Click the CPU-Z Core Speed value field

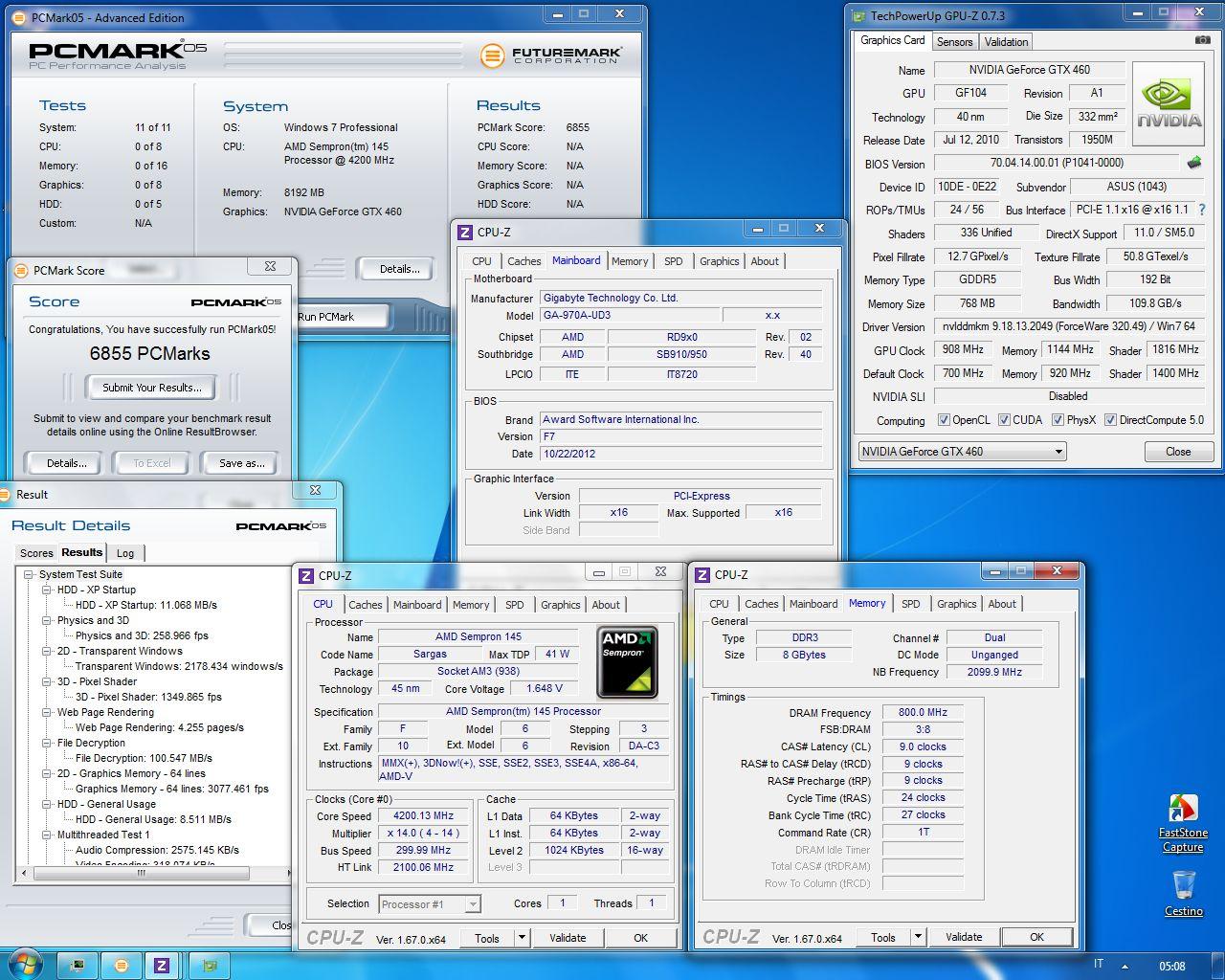tap(423, 816)
